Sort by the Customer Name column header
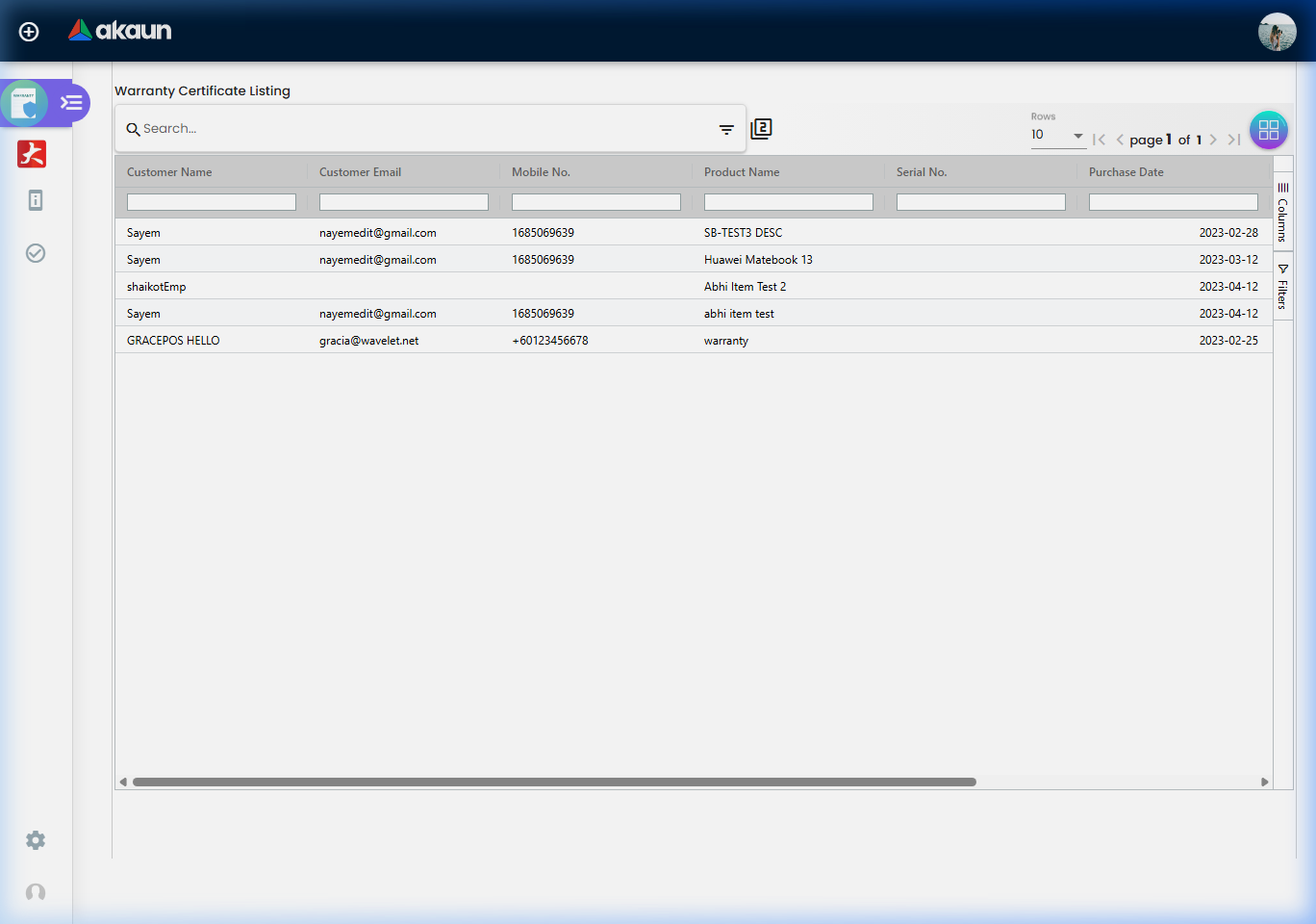 click(x=169, y=172)
